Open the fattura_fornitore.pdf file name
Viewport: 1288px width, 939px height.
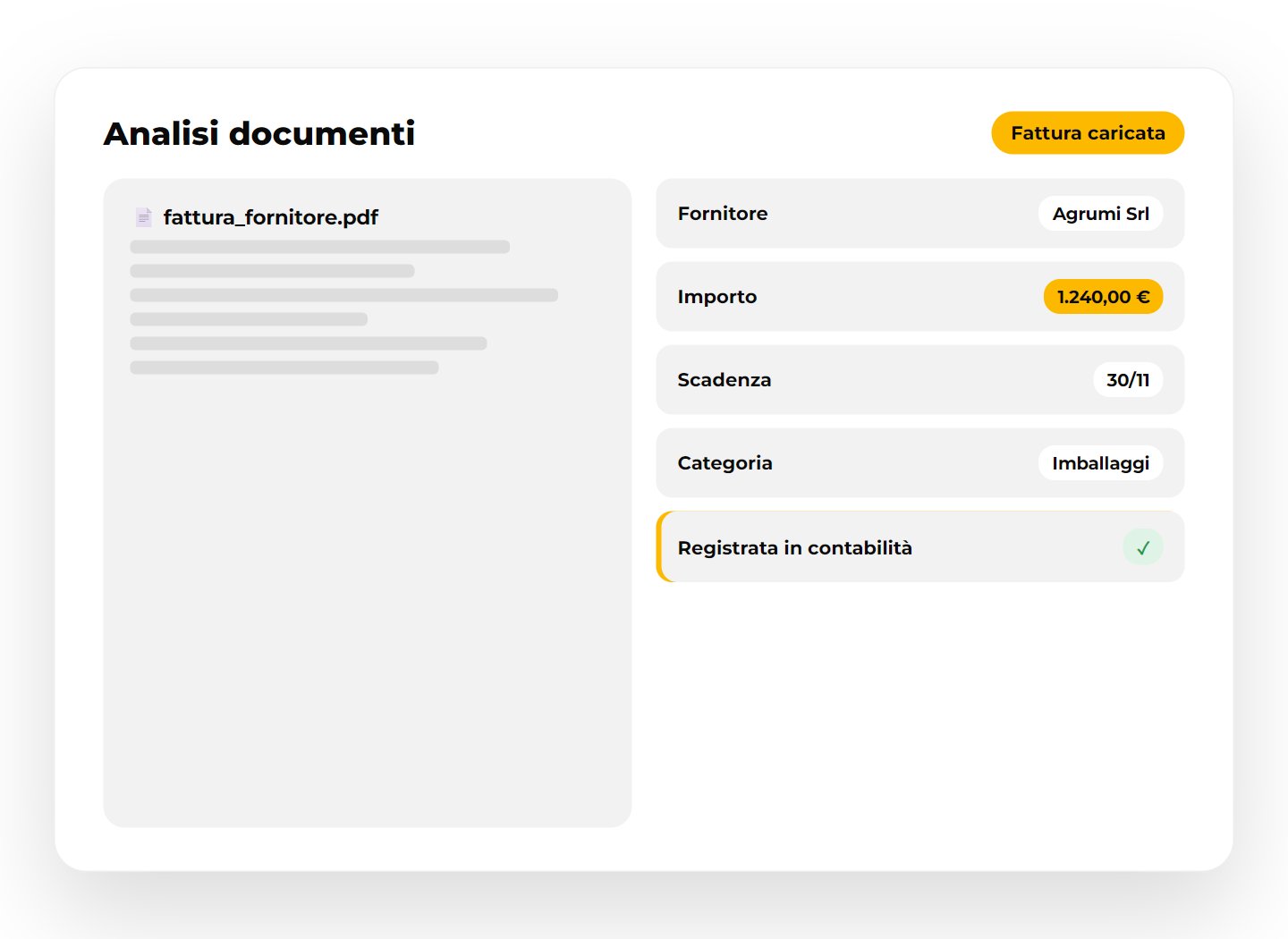pos(271,217)
